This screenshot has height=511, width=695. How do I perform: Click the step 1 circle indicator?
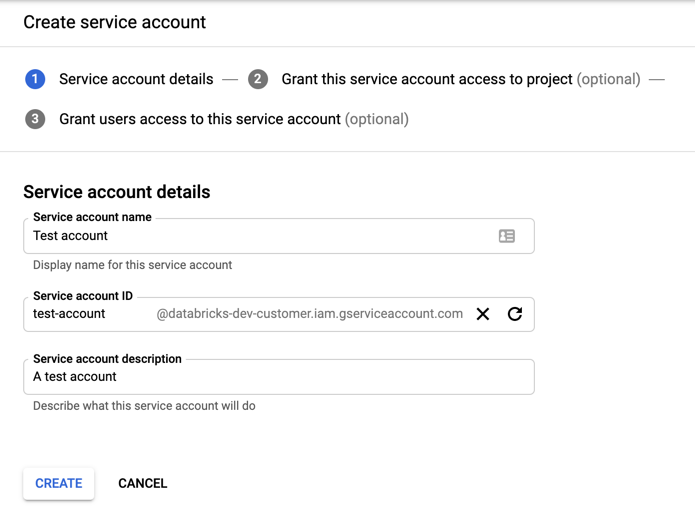coord(35,79)
